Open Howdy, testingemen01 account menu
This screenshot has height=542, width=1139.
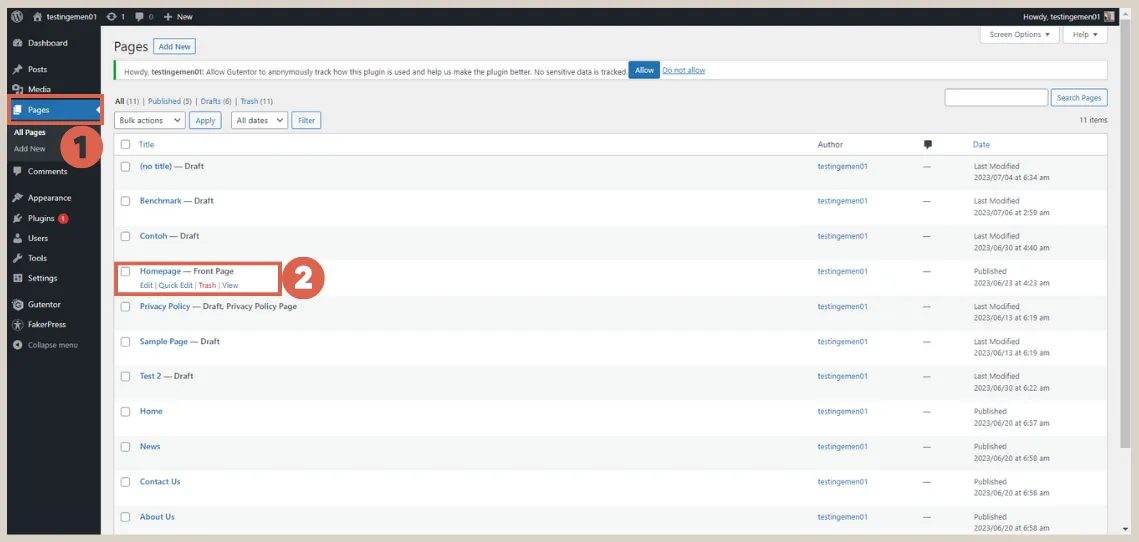click(x=1068, y=16)
